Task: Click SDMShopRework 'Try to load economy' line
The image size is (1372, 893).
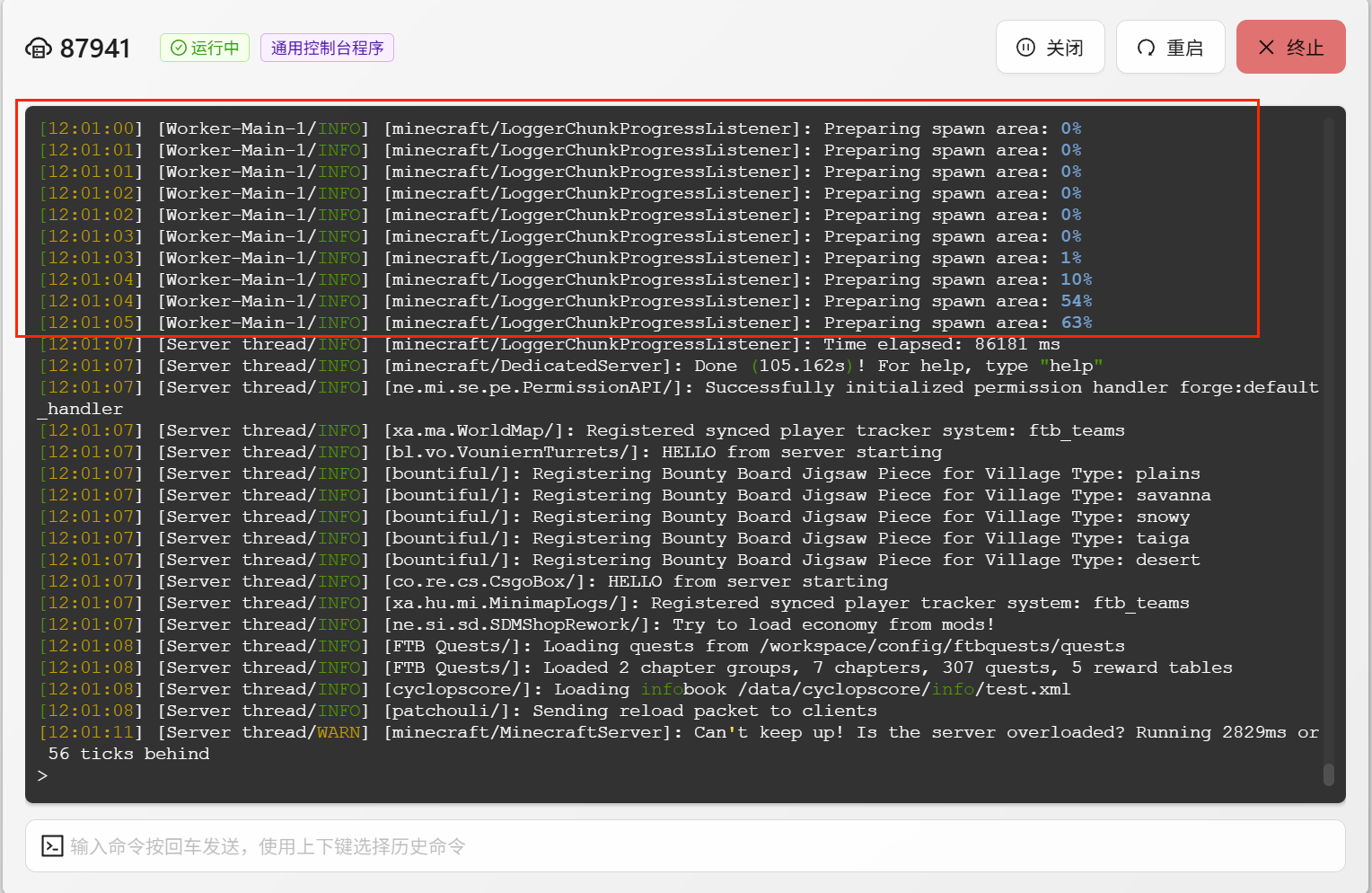Action: coord(517,624)
